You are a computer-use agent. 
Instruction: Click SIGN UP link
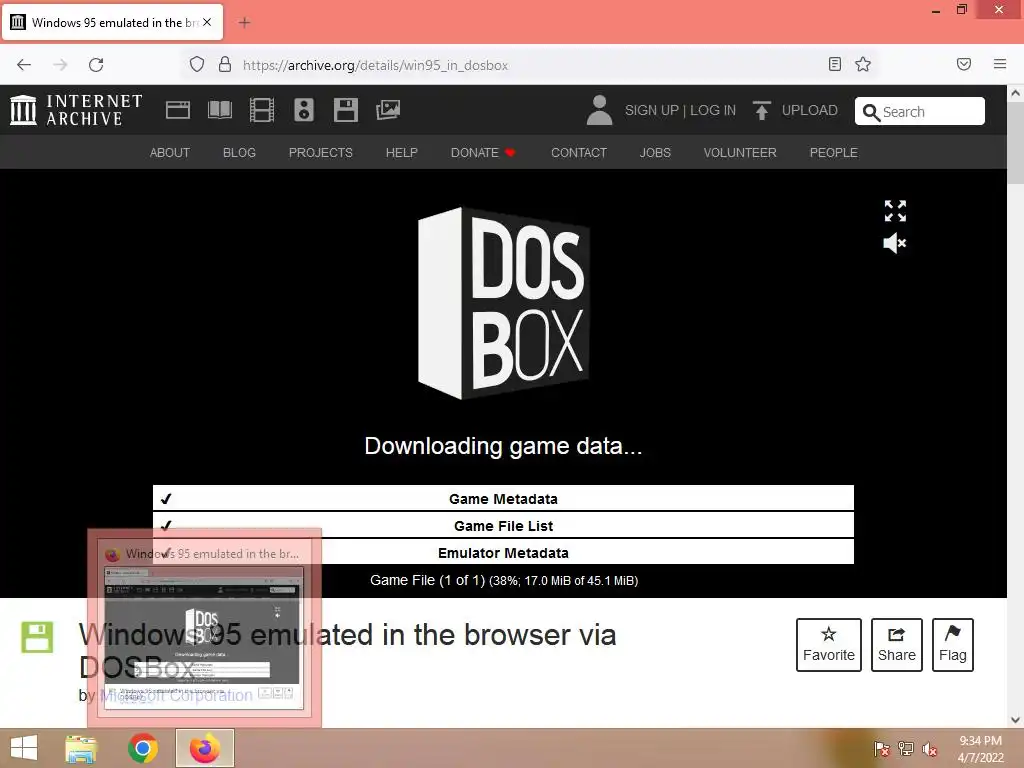(652, 110)
